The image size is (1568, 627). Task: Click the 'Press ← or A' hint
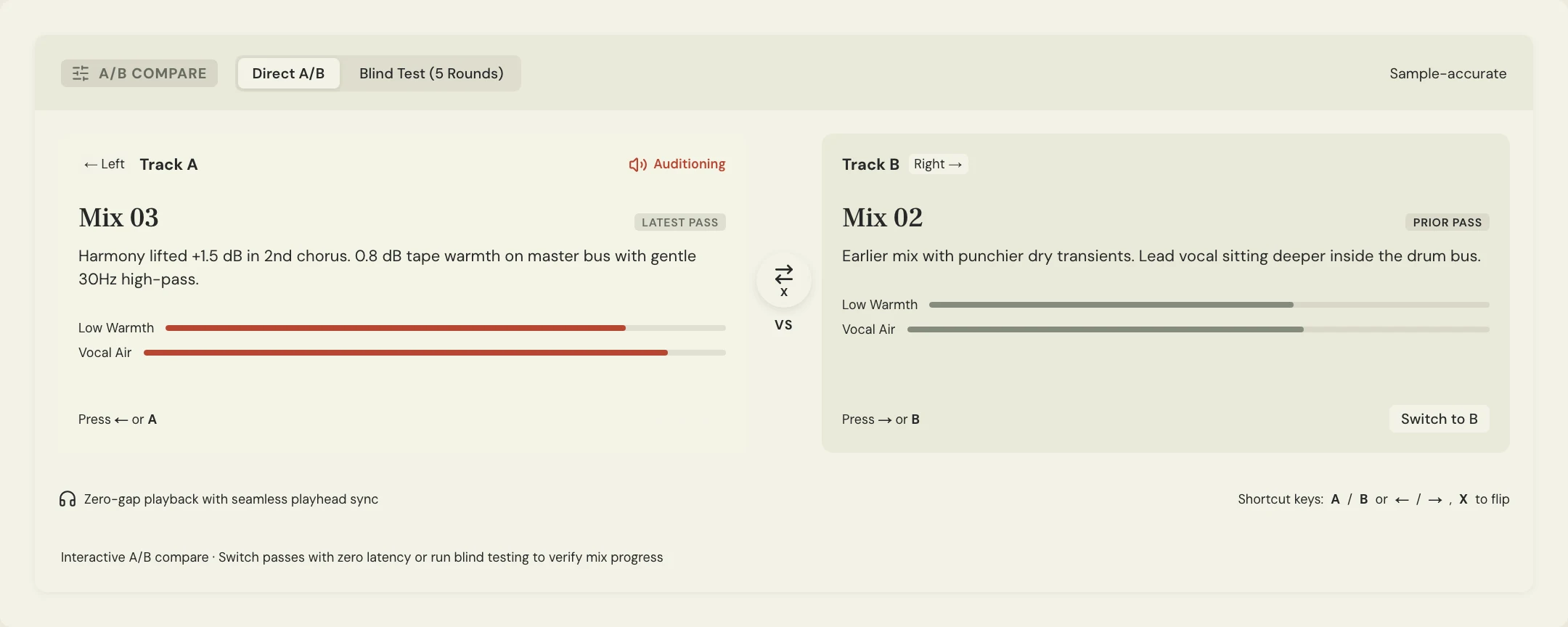pyautogui.click(x=118, y=419)
